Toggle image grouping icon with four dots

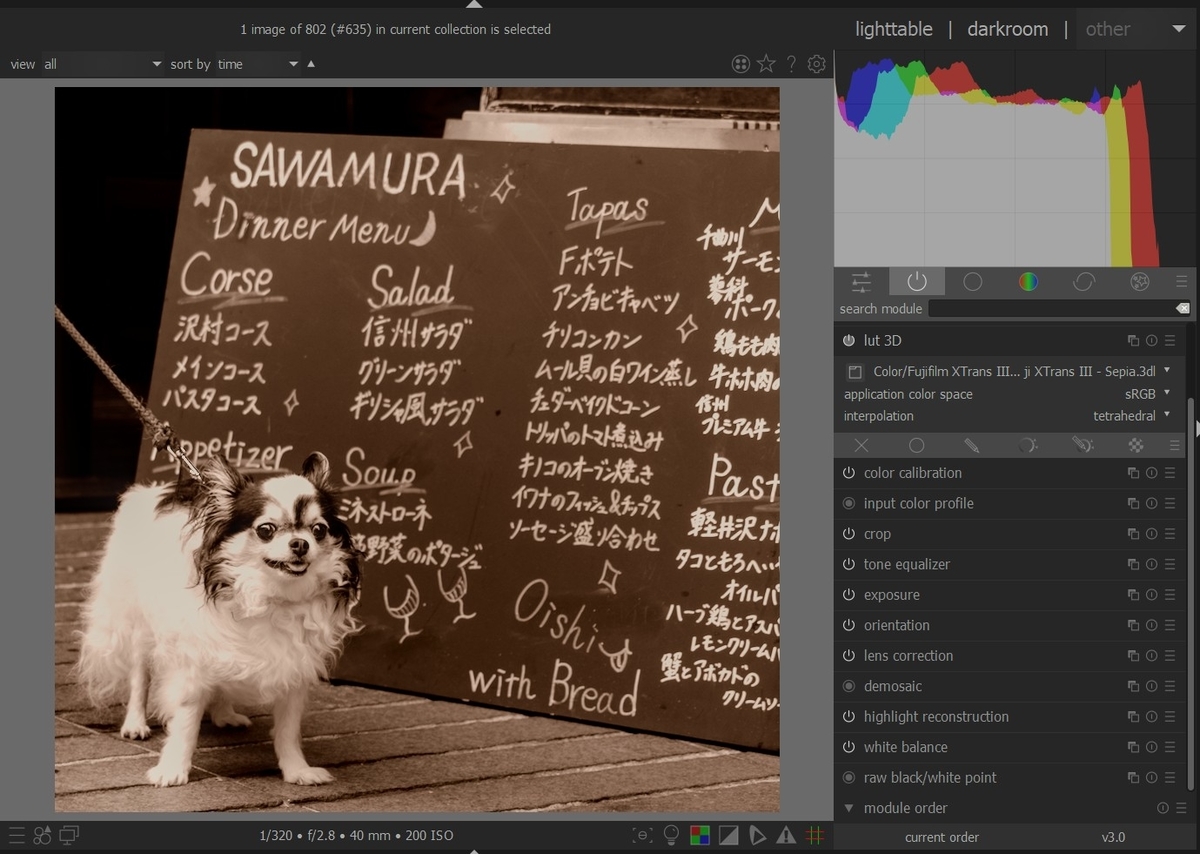coord(741,64)
